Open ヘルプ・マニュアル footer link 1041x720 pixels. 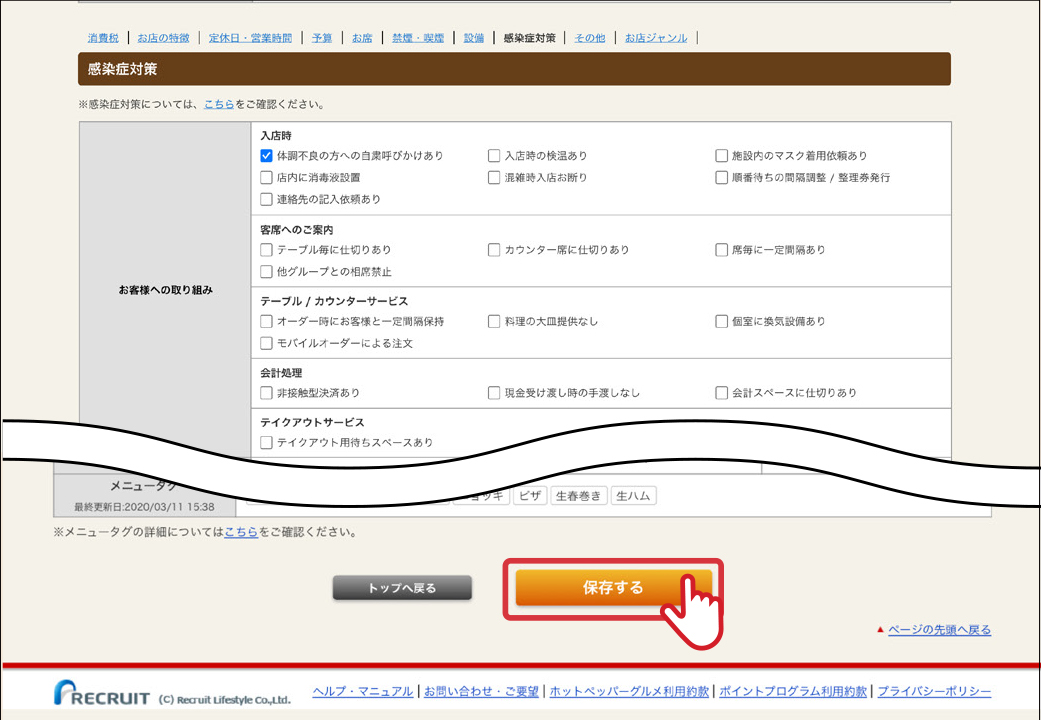pos(362,691)
